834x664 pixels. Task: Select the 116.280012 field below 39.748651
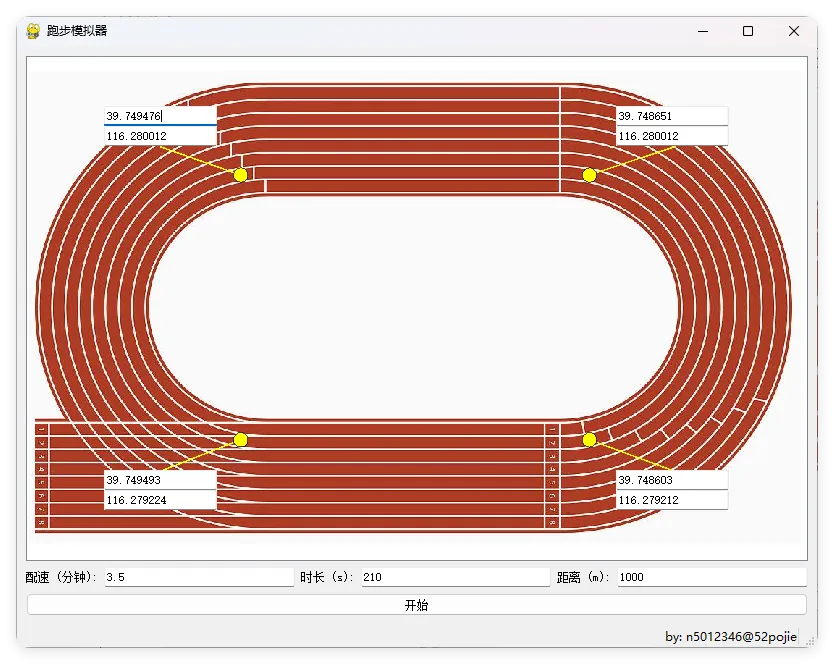[671, 136]
